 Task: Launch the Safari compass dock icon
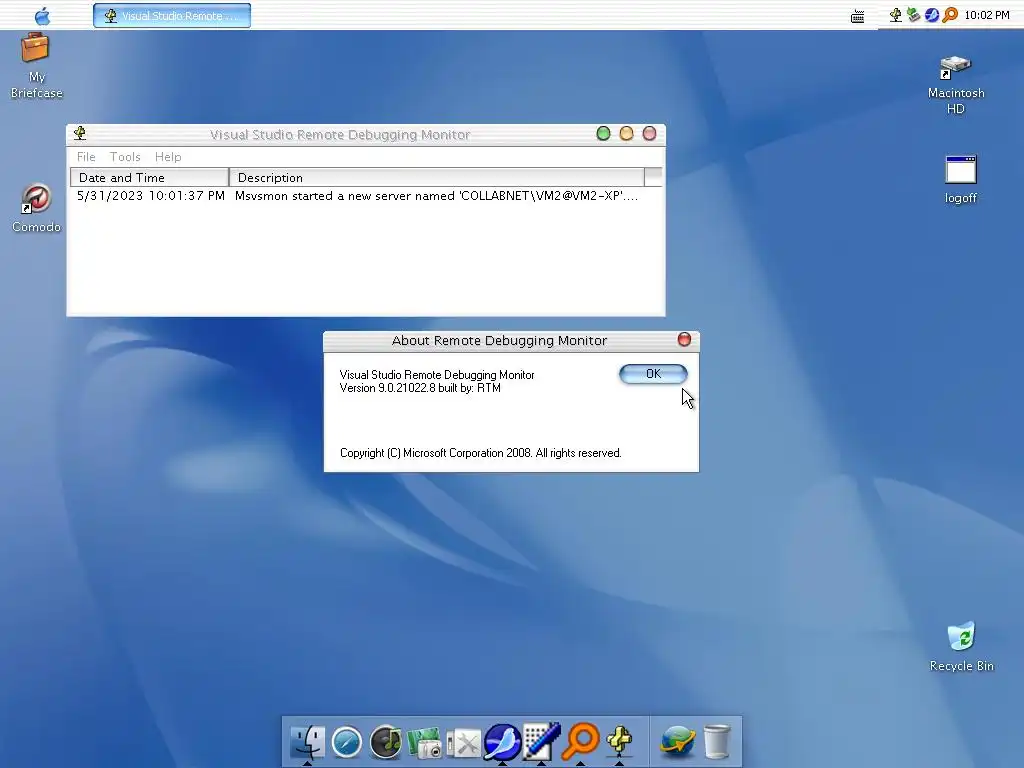click(347, 743)
